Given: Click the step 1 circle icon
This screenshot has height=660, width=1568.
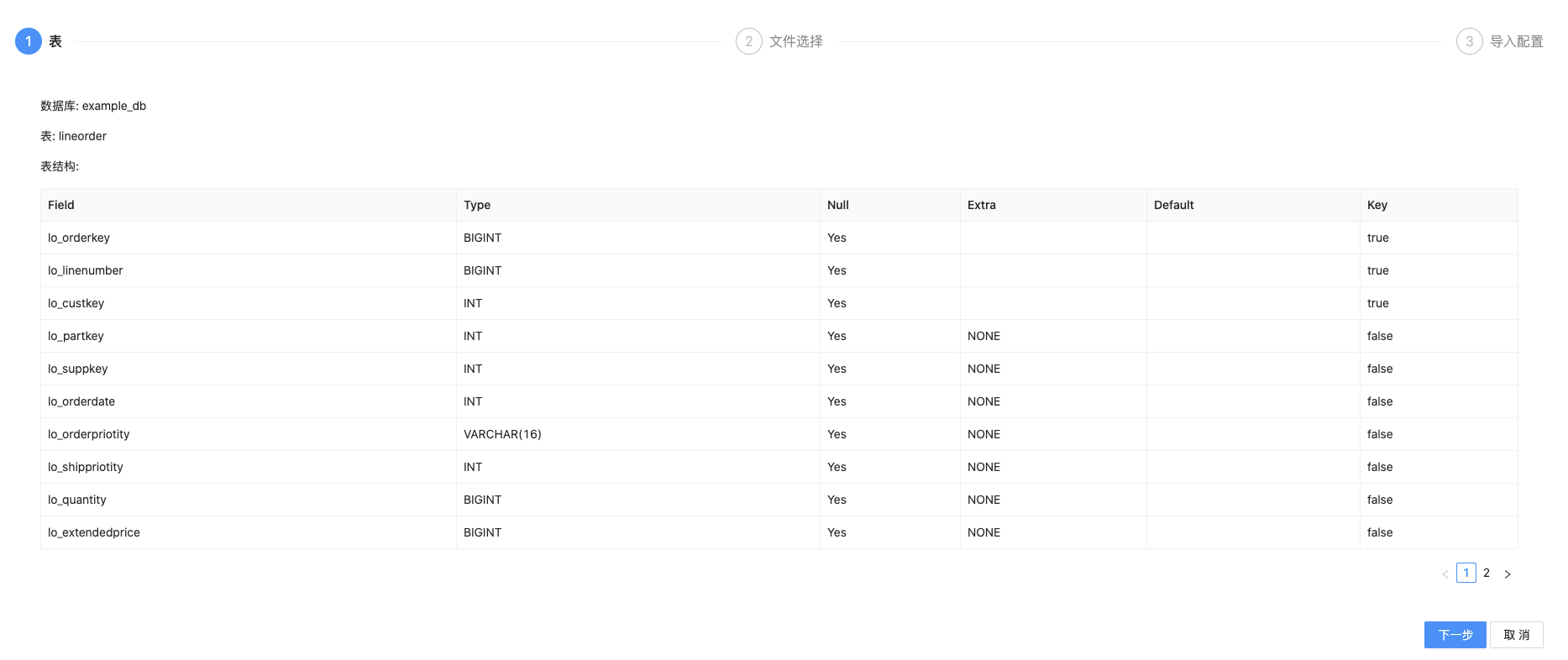Looking at the screenshot, I should pyautogui.click(x=29, y=41).
